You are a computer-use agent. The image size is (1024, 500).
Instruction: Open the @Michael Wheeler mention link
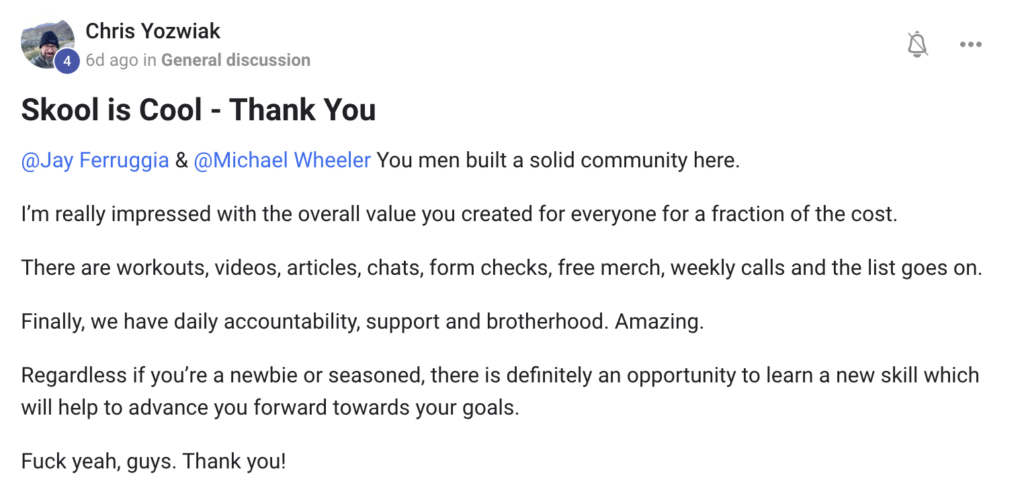coord(282,161)
